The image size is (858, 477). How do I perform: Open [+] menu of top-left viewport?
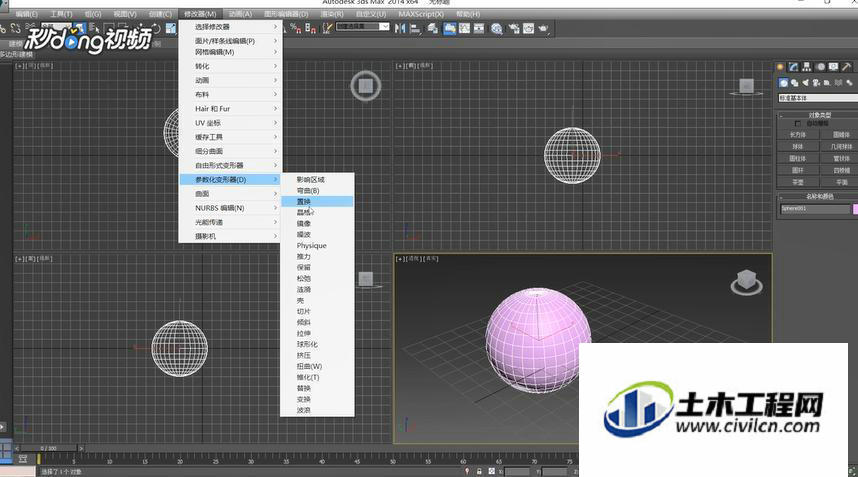(19, 66)
